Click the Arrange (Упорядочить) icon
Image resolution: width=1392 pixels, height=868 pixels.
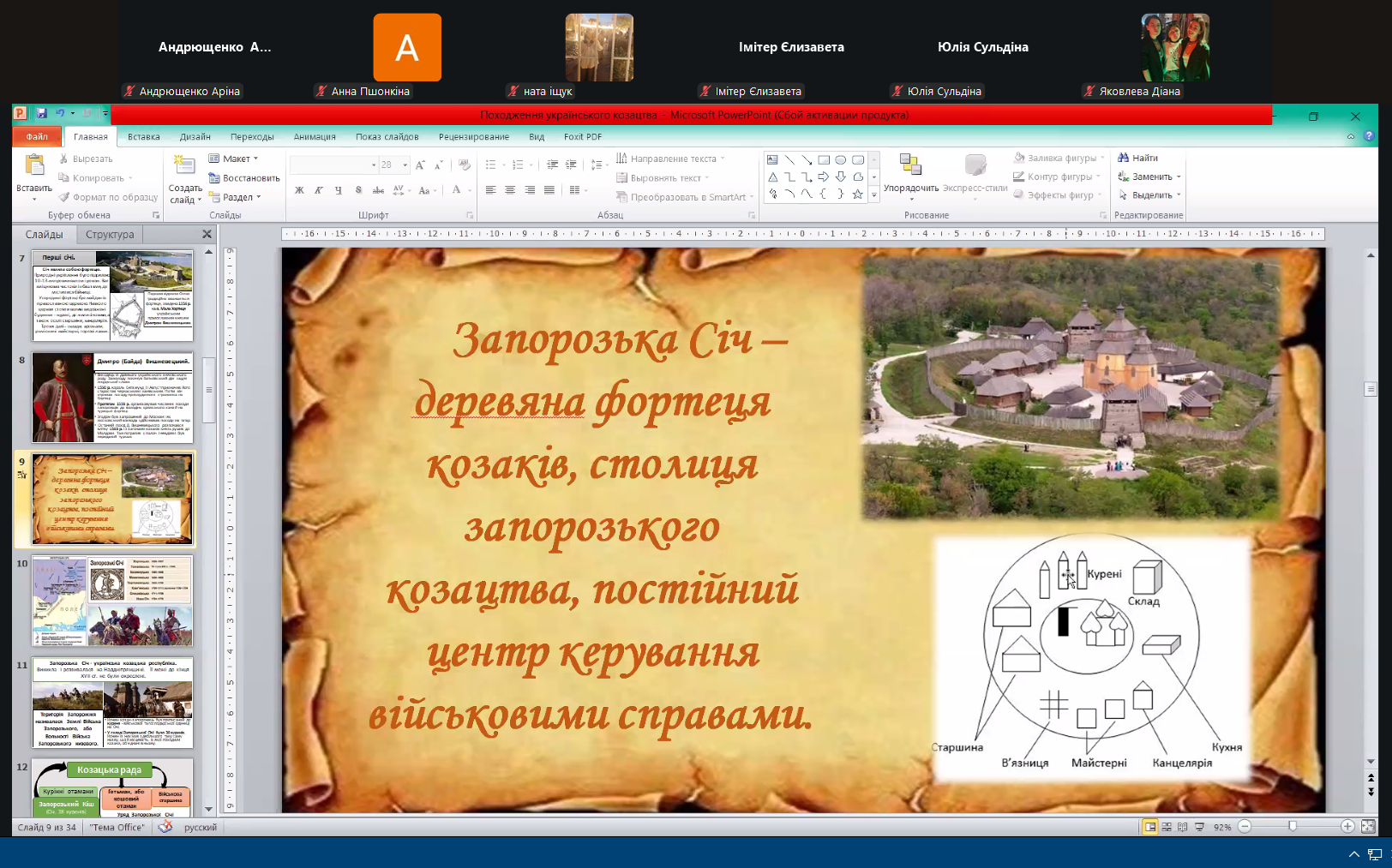tap(910, 165)
